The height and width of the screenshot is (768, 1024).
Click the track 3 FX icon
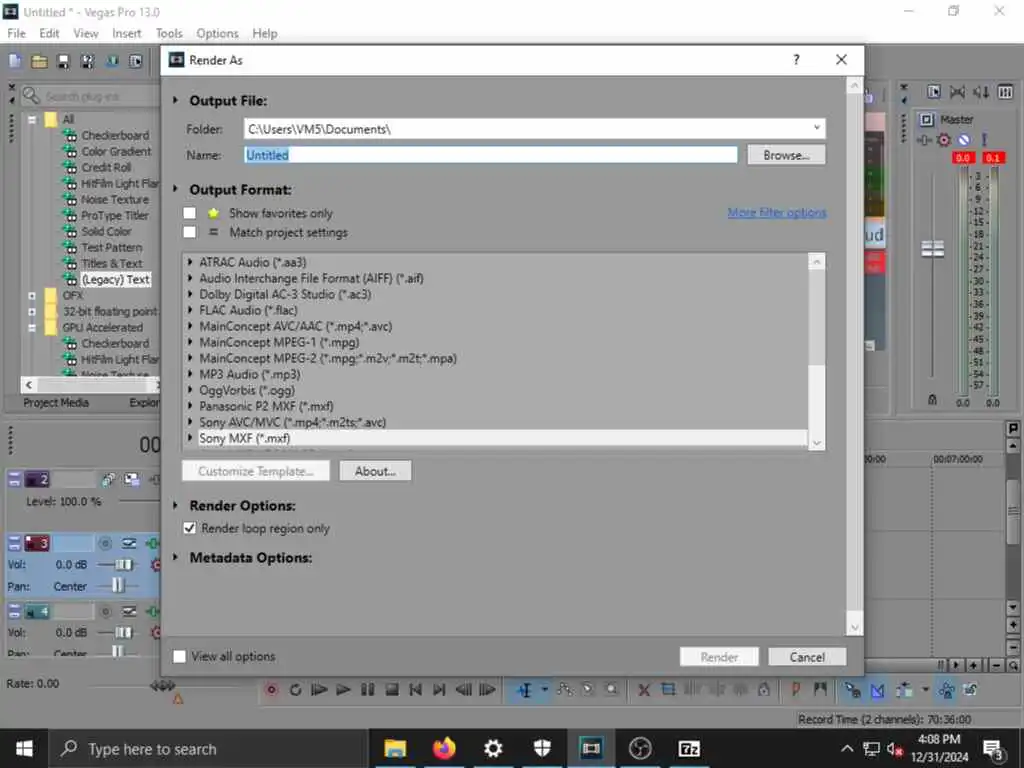pos(152,543)
